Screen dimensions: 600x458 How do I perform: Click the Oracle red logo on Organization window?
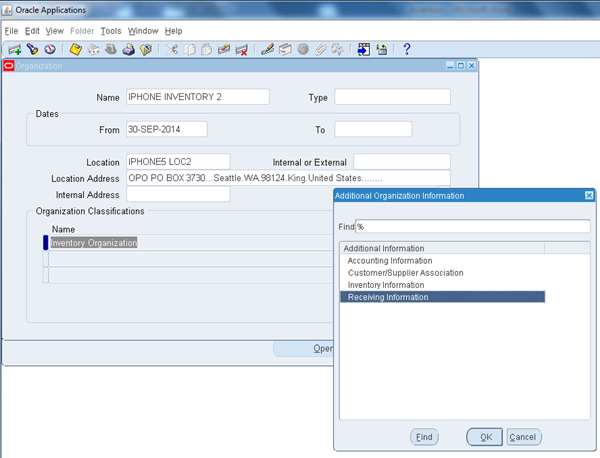pyautogui.click(x=8, y=66)
